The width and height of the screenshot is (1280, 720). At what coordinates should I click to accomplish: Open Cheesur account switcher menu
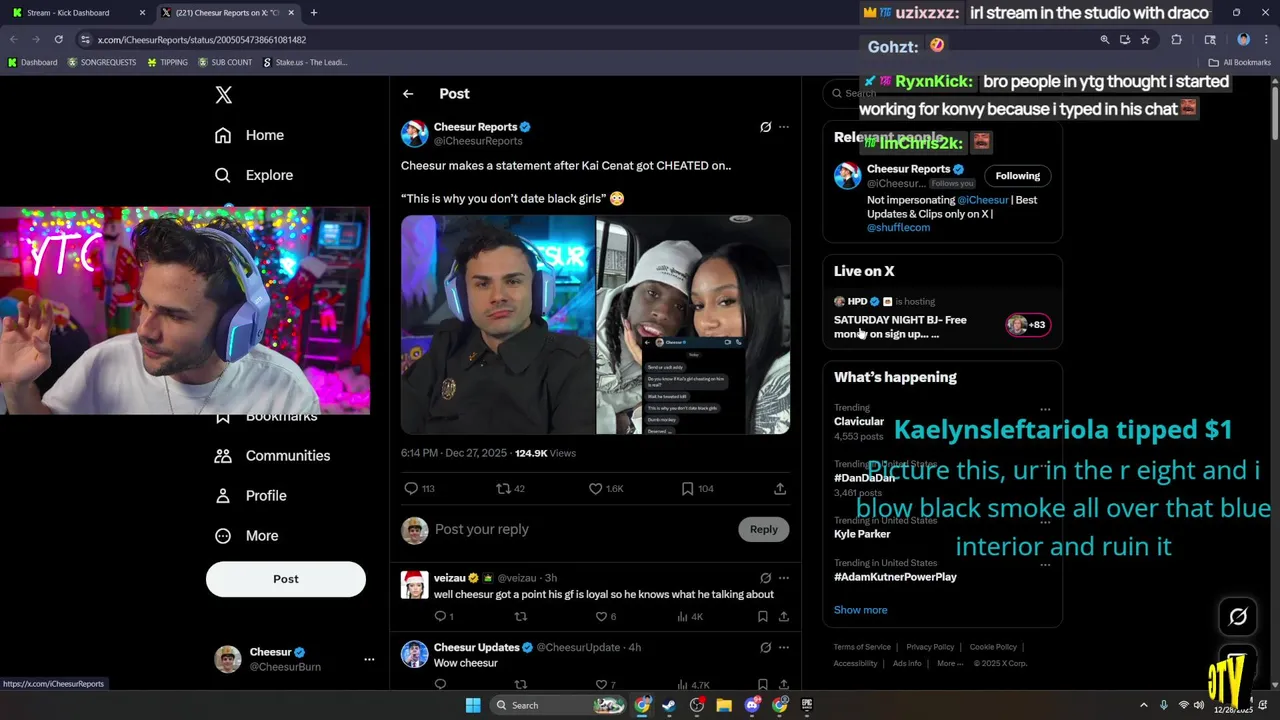[x=369, y=659]
